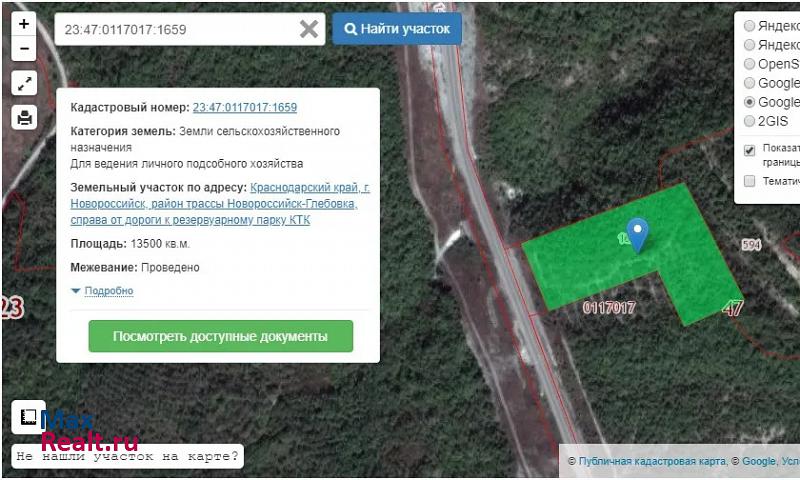Select the first Яндекс map layer
Image resolution: width=800 pixels, height=480 pixels.
coord(750,26)
